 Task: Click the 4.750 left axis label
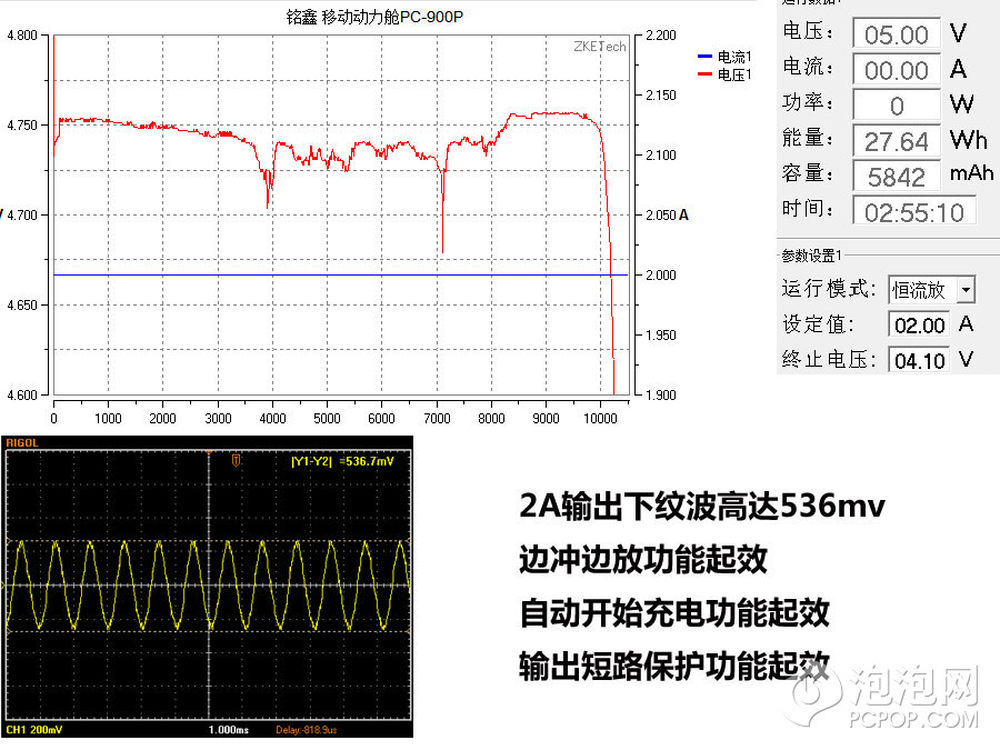(x=22, y=125)
